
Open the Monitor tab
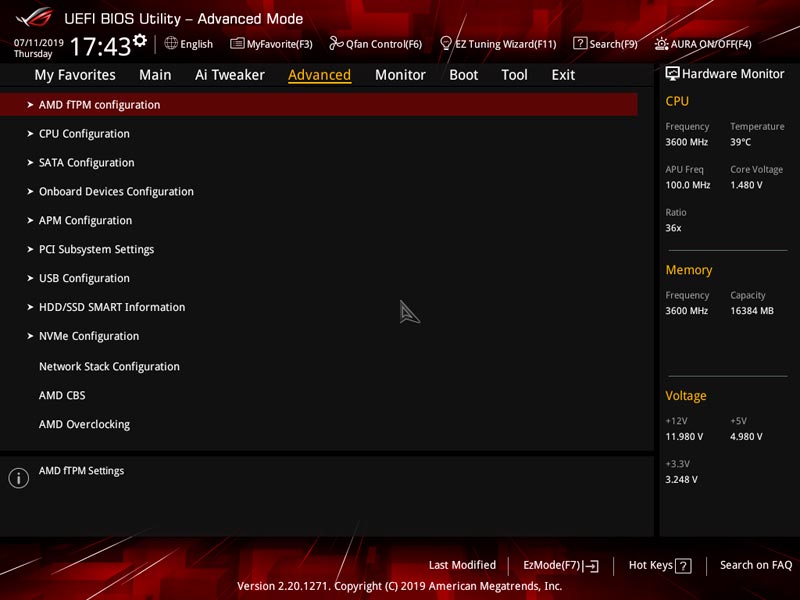[x=400, y=75]
